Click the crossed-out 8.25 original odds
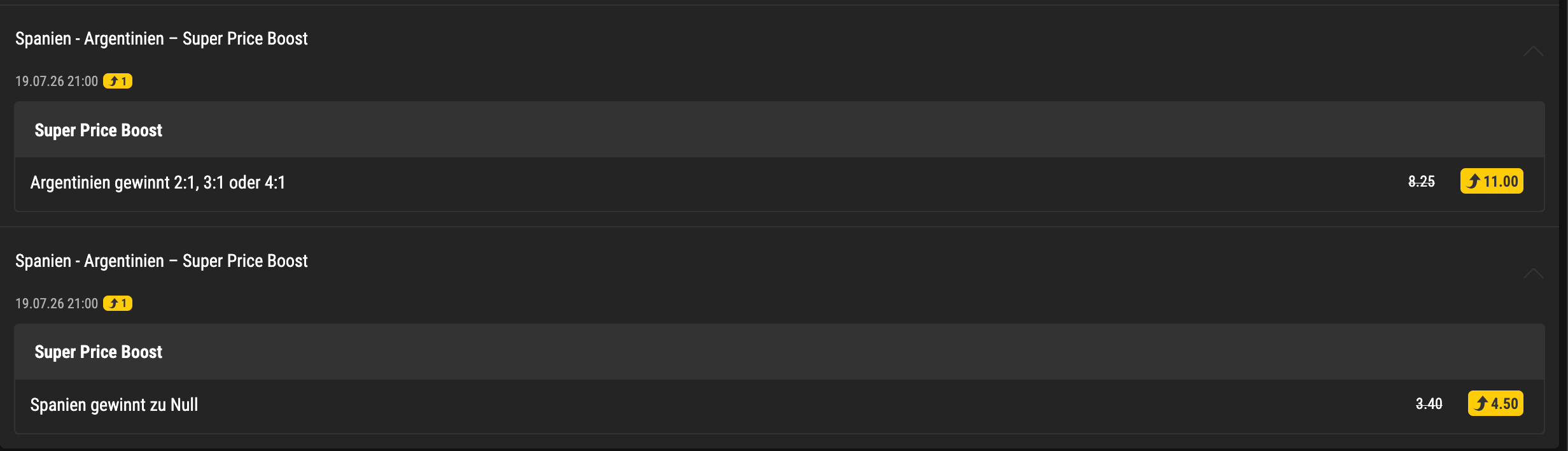Viewport: 1568px width, 451px height. [1421, 182]
